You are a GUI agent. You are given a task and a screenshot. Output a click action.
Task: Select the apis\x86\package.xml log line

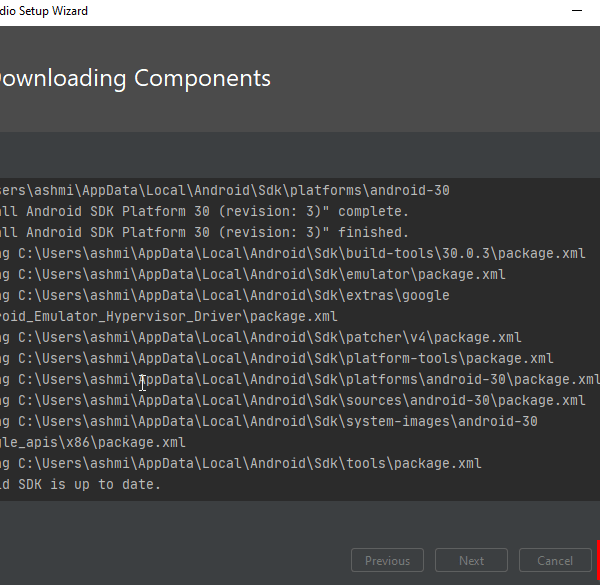(x=93, y=443)
